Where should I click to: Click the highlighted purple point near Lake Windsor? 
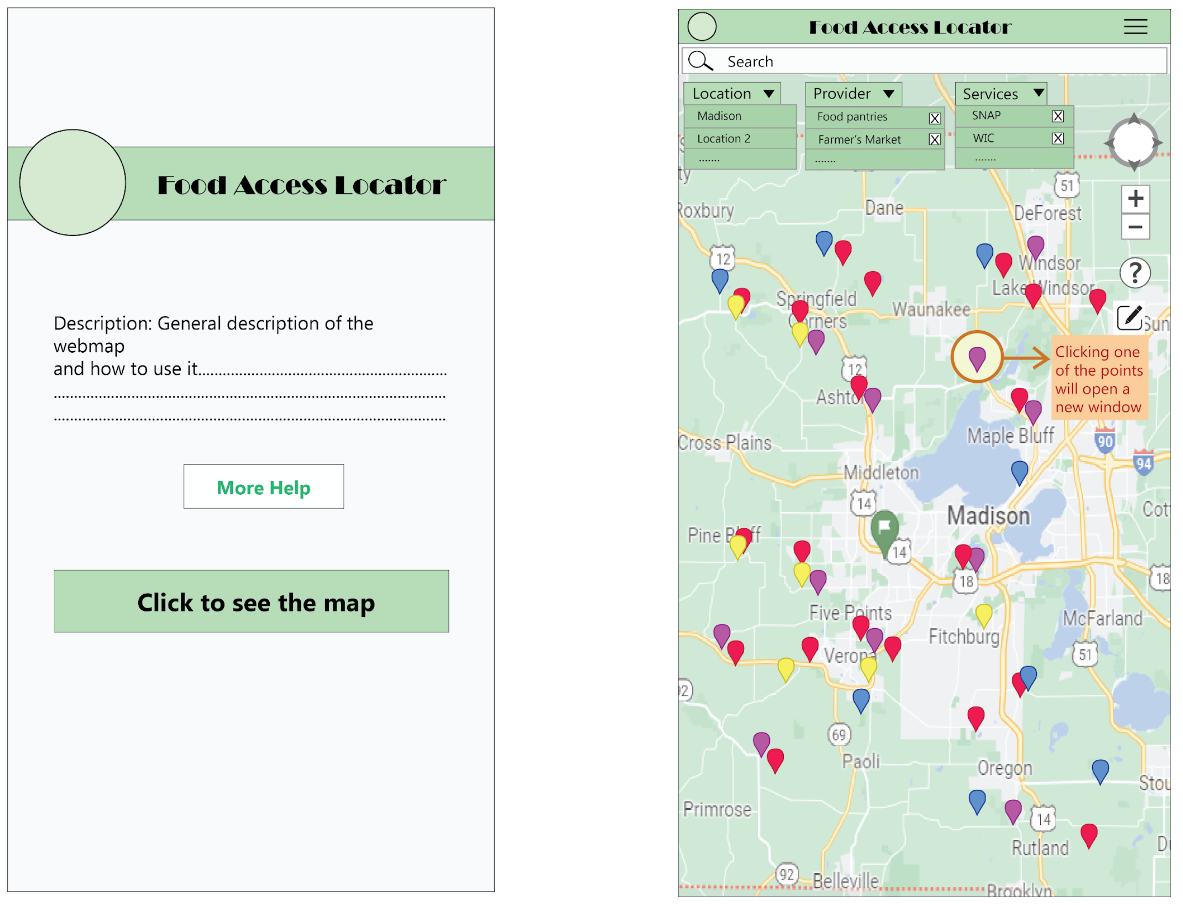click(977, 357)
